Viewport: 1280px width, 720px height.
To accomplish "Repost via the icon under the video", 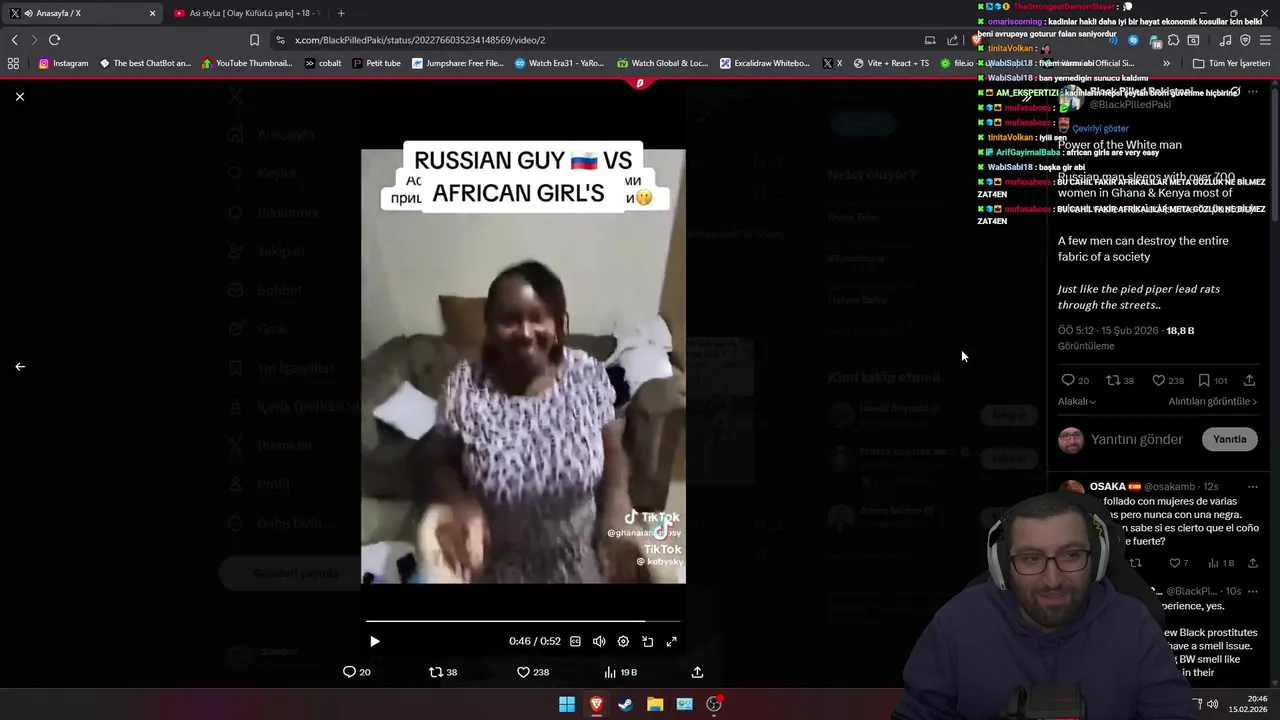I will (x=443, y=672).
